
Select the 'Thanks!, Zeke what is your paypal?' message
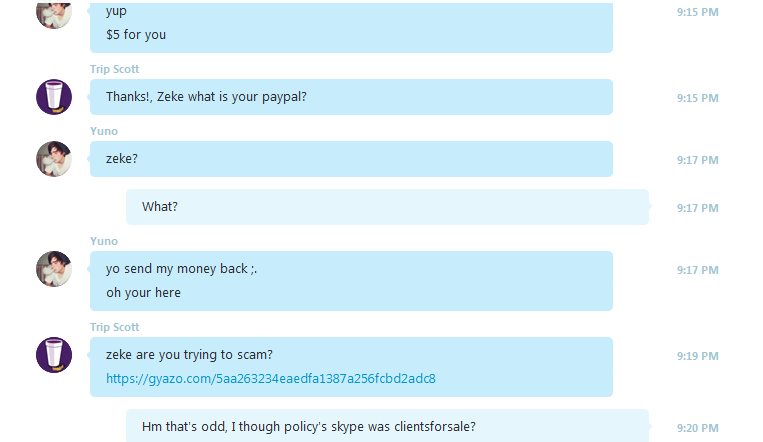tap(351, 97)
